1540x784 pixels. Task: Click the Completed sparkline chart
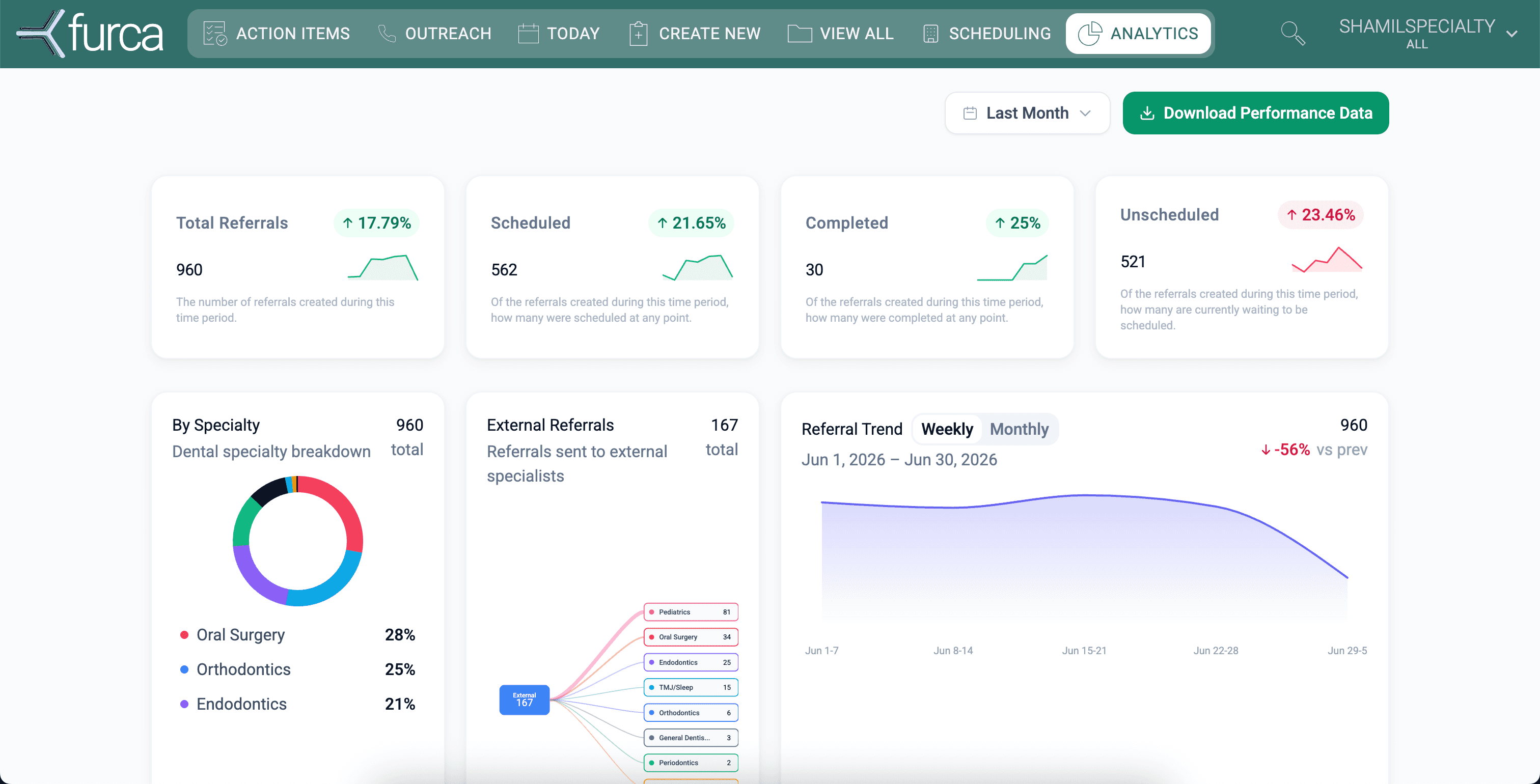click(1011, 267)
